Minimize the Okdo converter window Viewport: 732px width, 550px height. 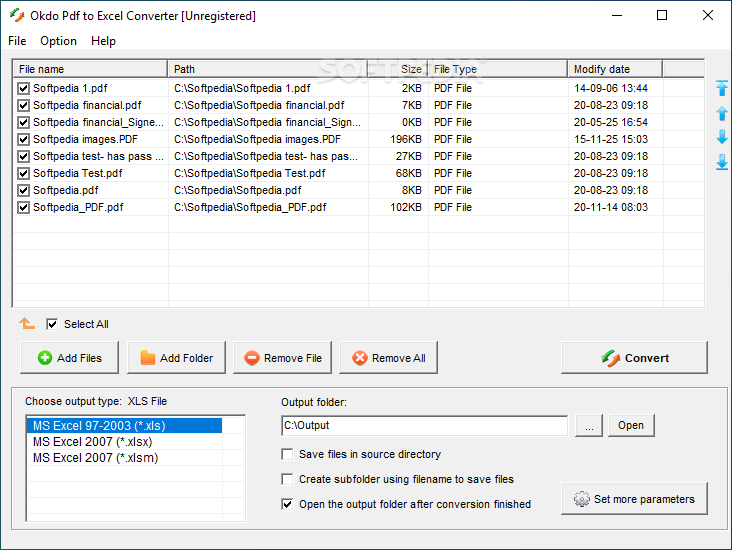pos(617,15)
